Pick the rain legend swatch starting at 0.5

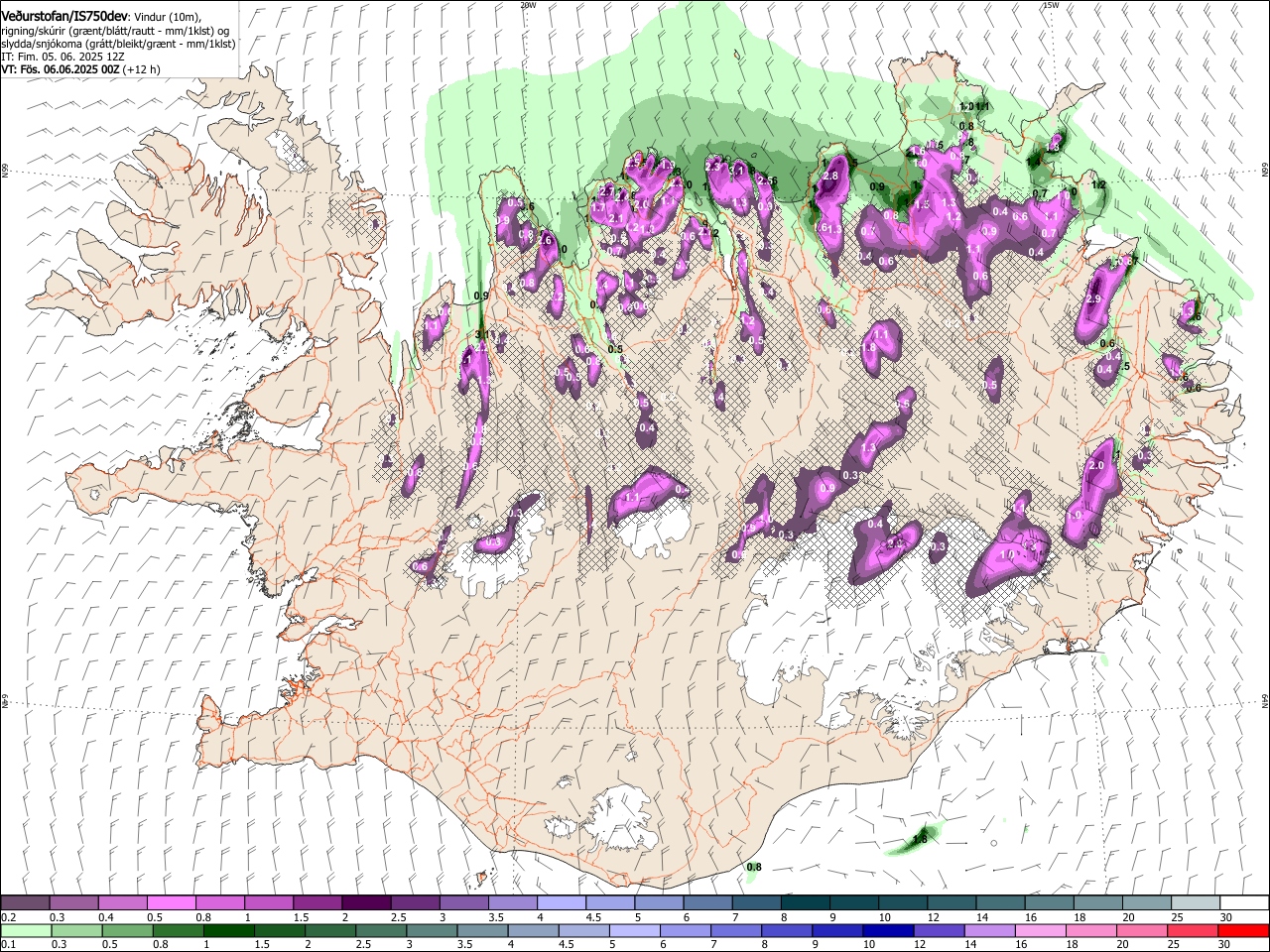127,930
